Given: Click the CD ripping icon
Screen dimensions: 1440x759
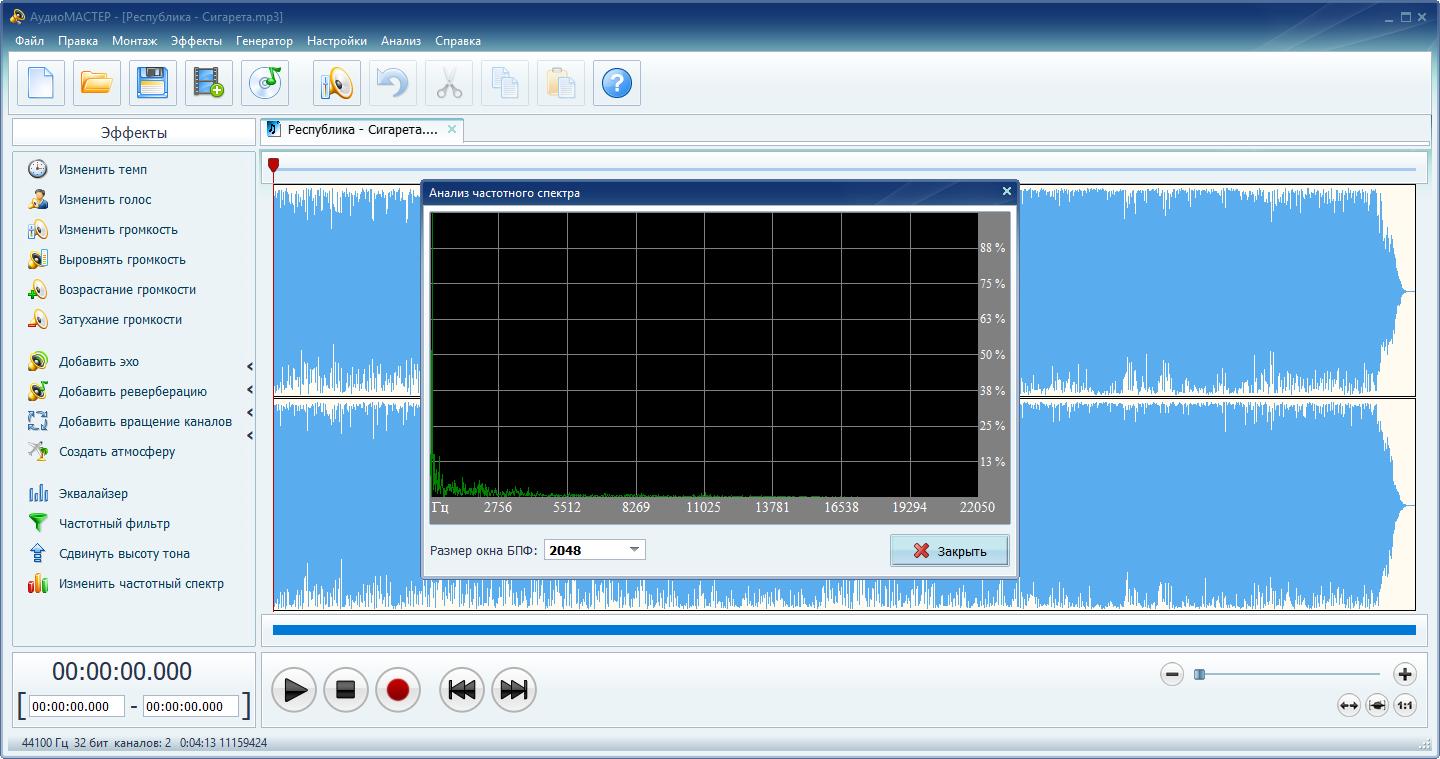Looking at the screenshot, I should 265,83.
